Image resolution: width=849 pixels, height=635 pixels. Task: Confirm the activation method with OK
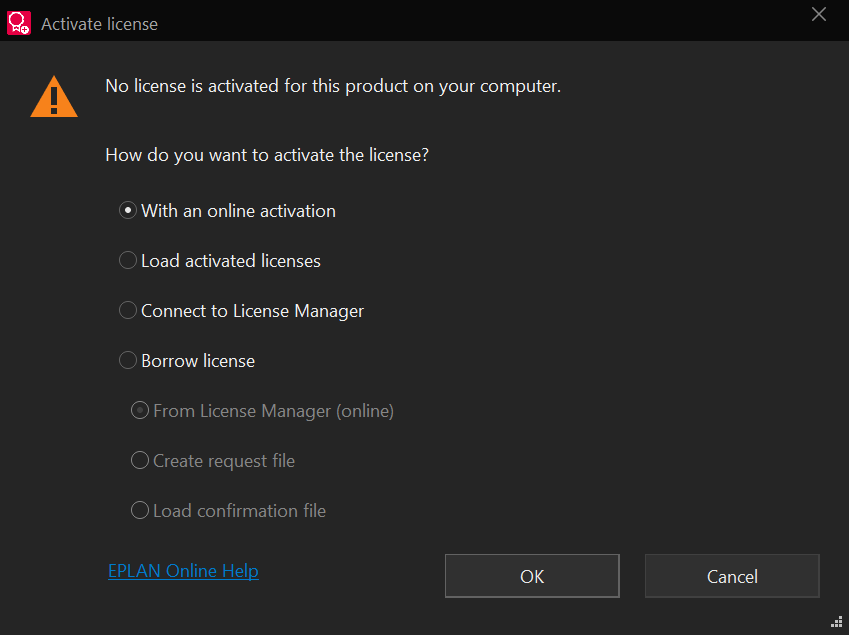tap(531, 576)
